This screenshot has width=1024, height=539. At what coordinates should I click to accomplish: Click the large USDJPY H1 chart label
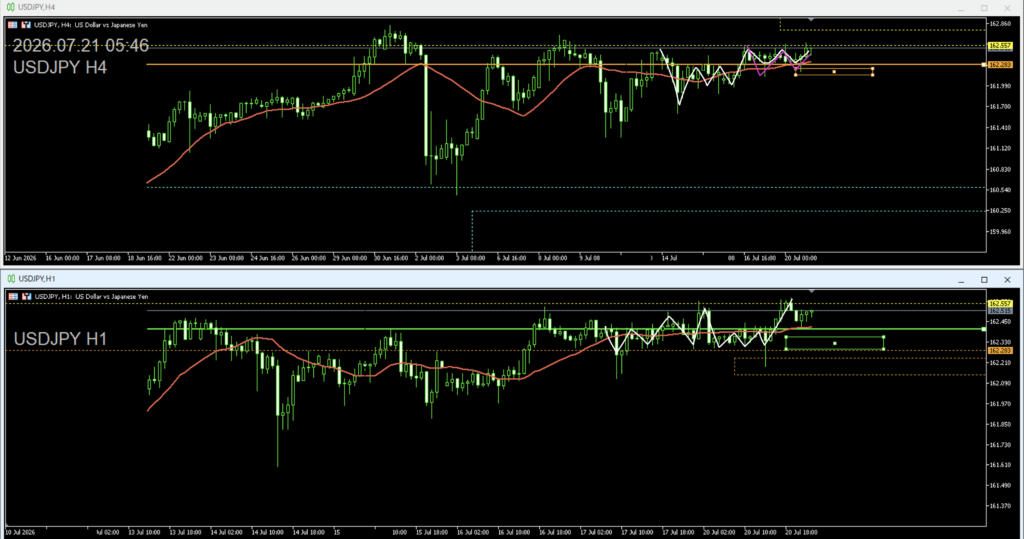(60, 339)
